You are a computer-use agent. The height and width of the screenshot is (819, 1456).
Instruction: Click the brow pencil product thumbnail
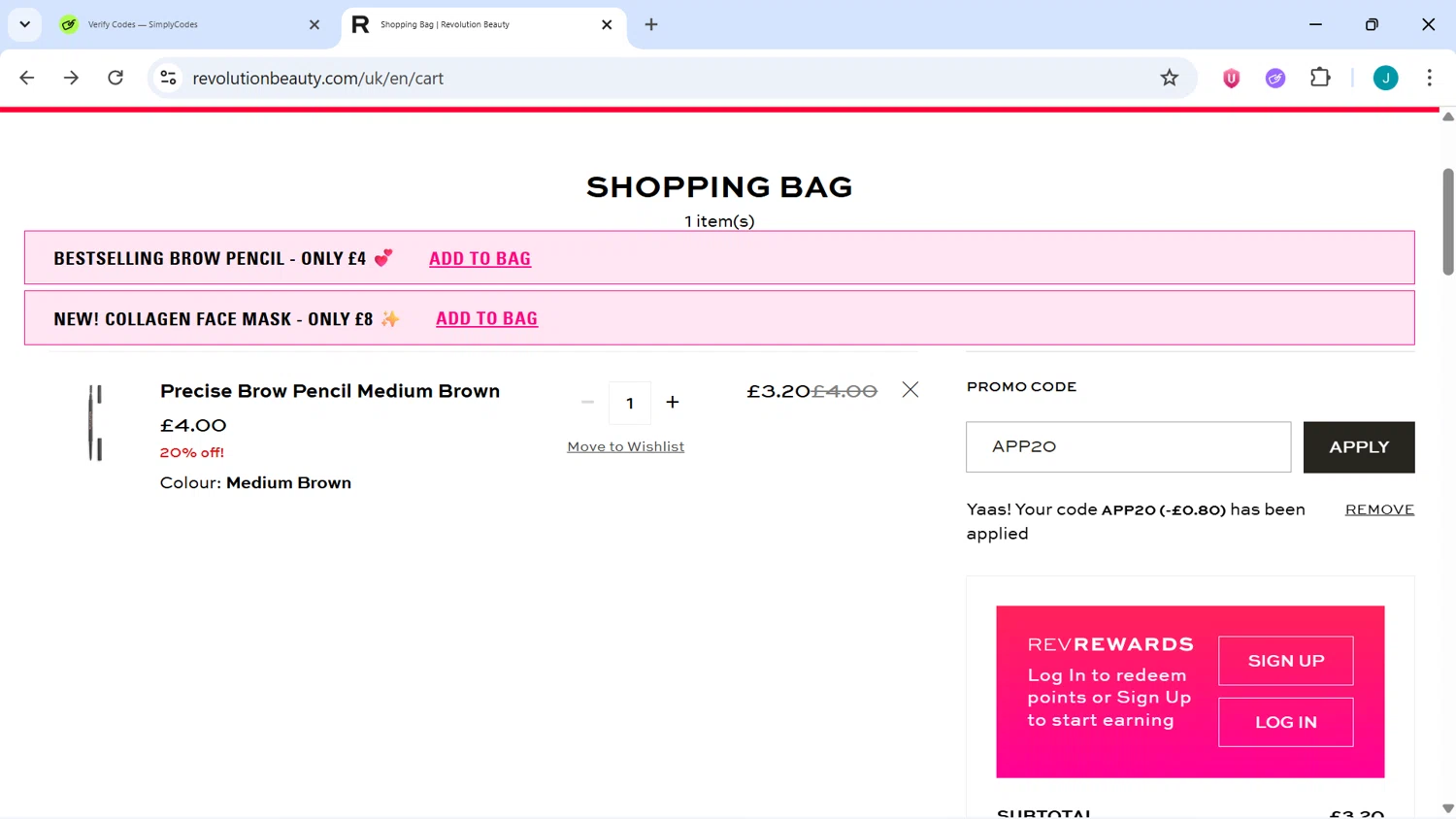pos(95,422)
